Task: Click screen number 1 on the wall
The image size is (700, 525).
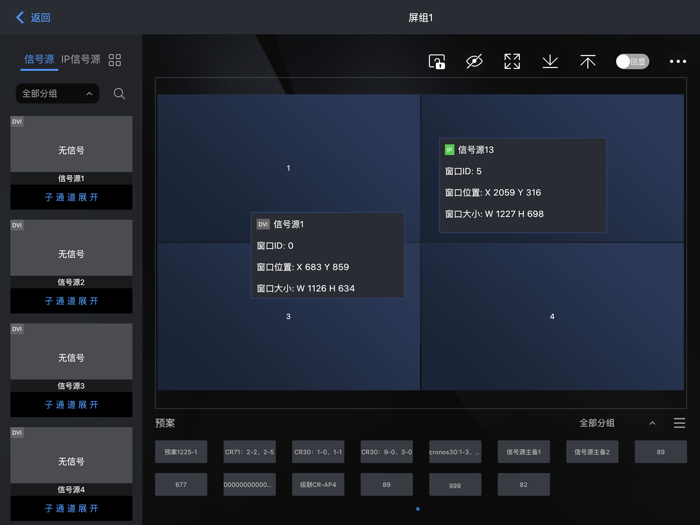Action: pyautogui.click(x=288, y=168)
